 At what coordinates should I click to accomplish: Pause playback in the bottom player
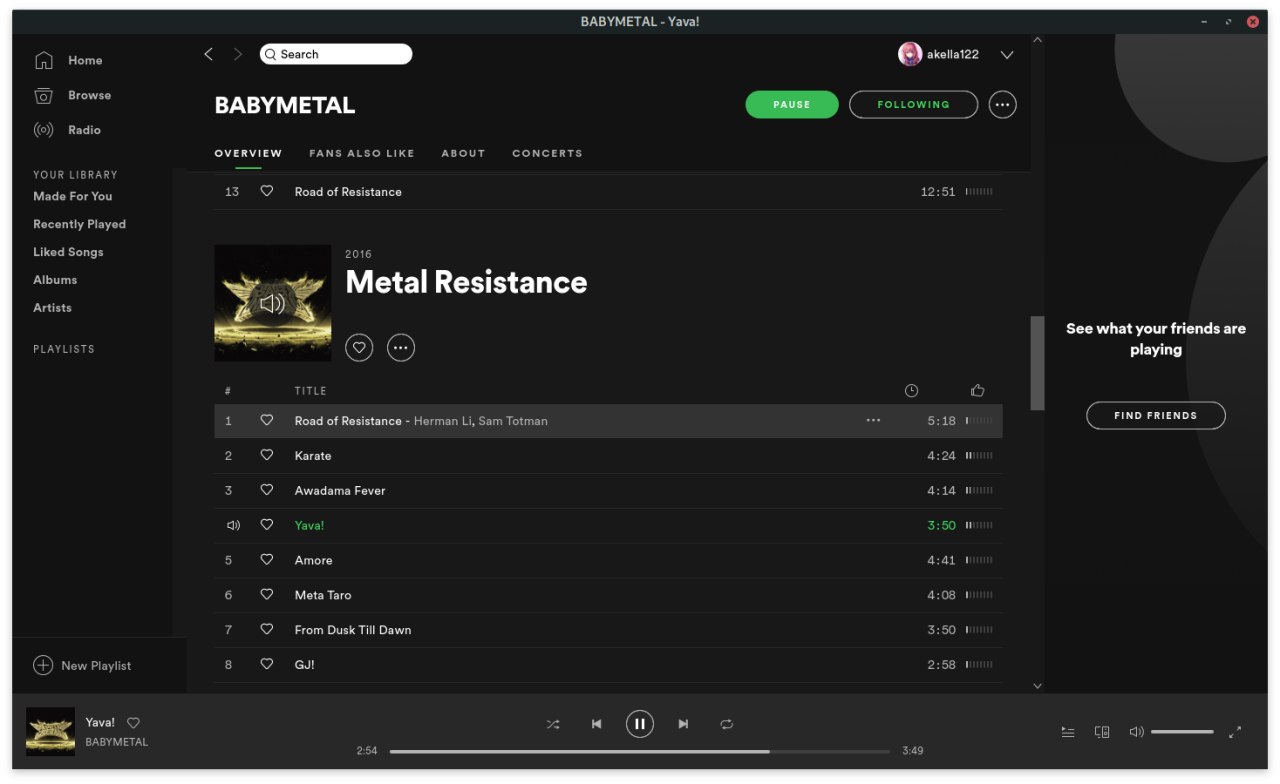640,724
